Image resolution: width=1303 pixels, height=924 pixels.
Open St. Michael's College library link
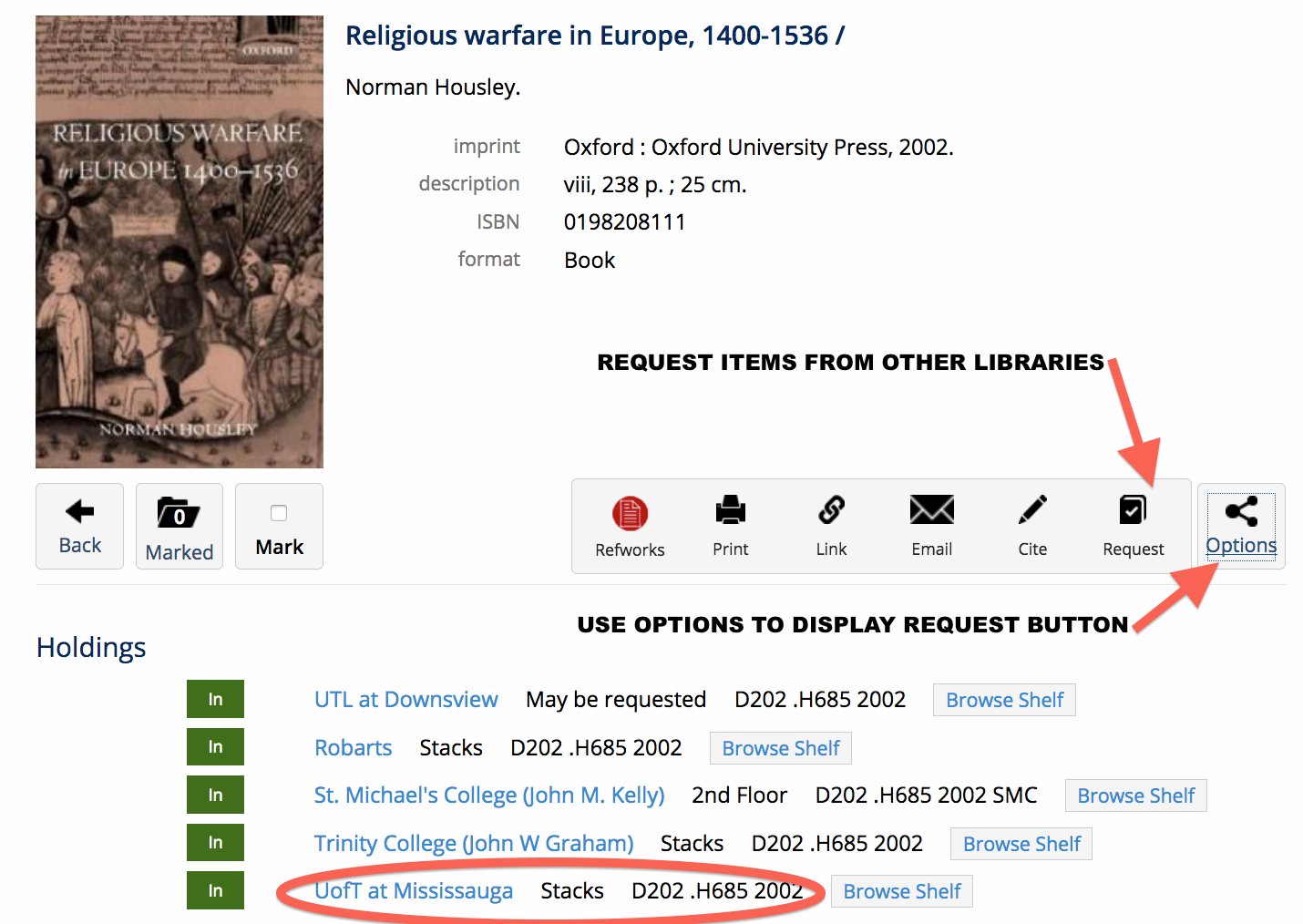click(x=489, y=796)
